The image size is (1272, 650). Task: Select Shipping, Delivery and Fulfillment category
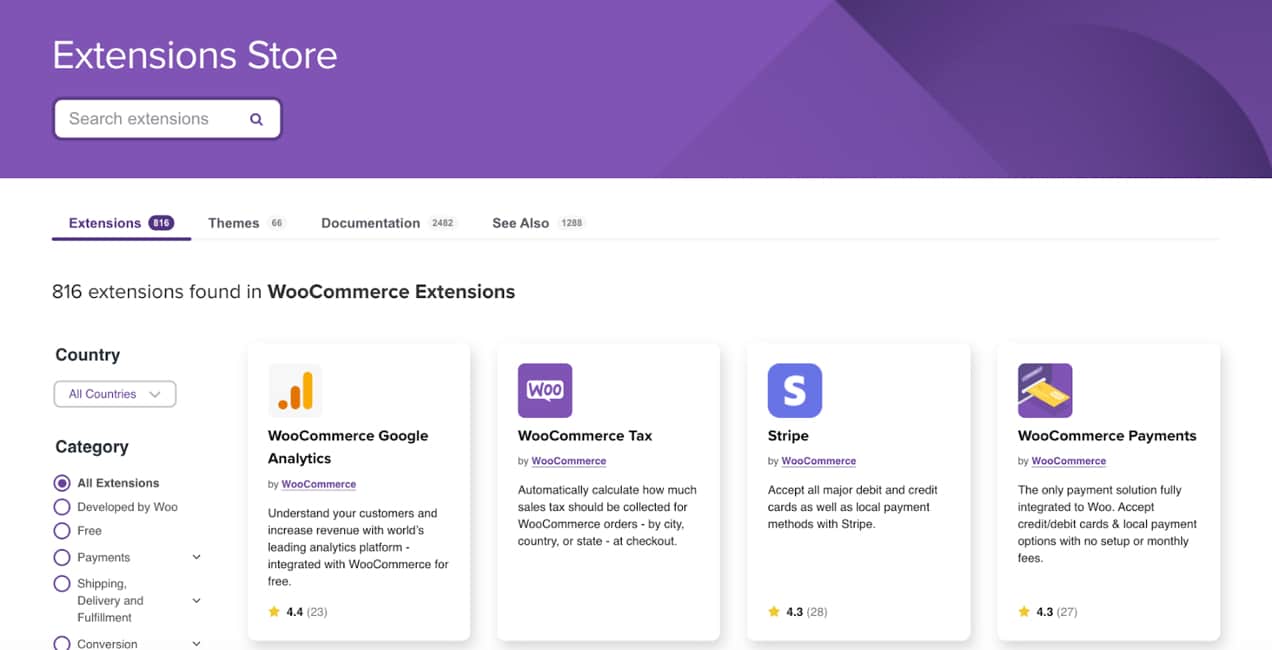(x=62, y=584)
